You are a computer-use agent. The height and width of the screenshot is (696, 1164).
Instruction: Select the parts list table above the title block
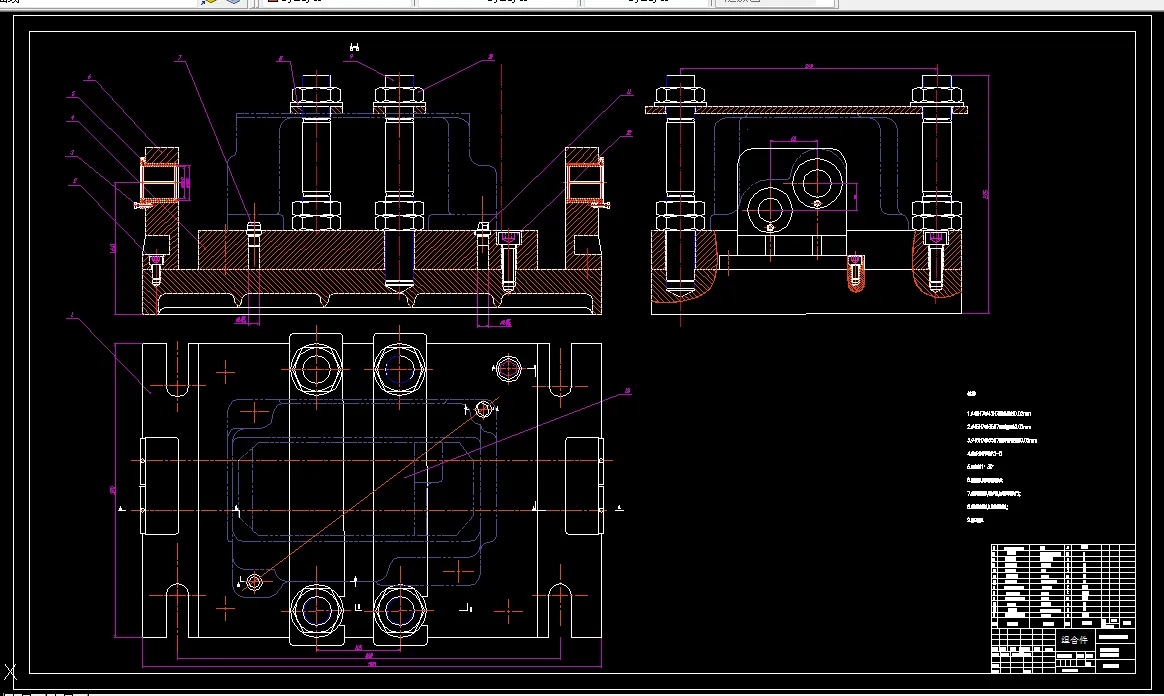[1063, 586]
